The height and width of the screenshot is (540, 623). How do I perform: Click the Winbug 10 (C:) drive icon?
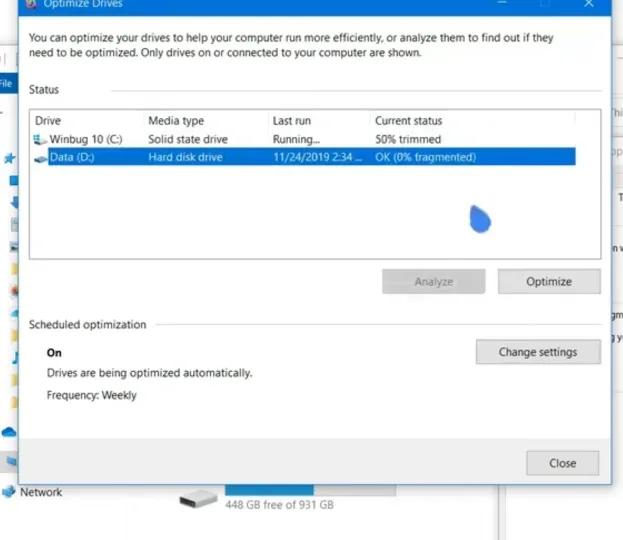coord(40,139)
